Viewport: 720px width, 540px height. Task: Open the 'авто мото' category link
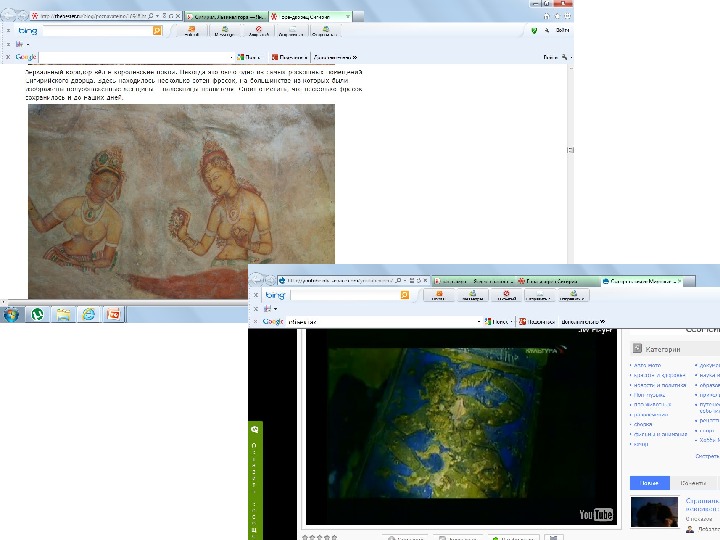(x=647, y=366)
